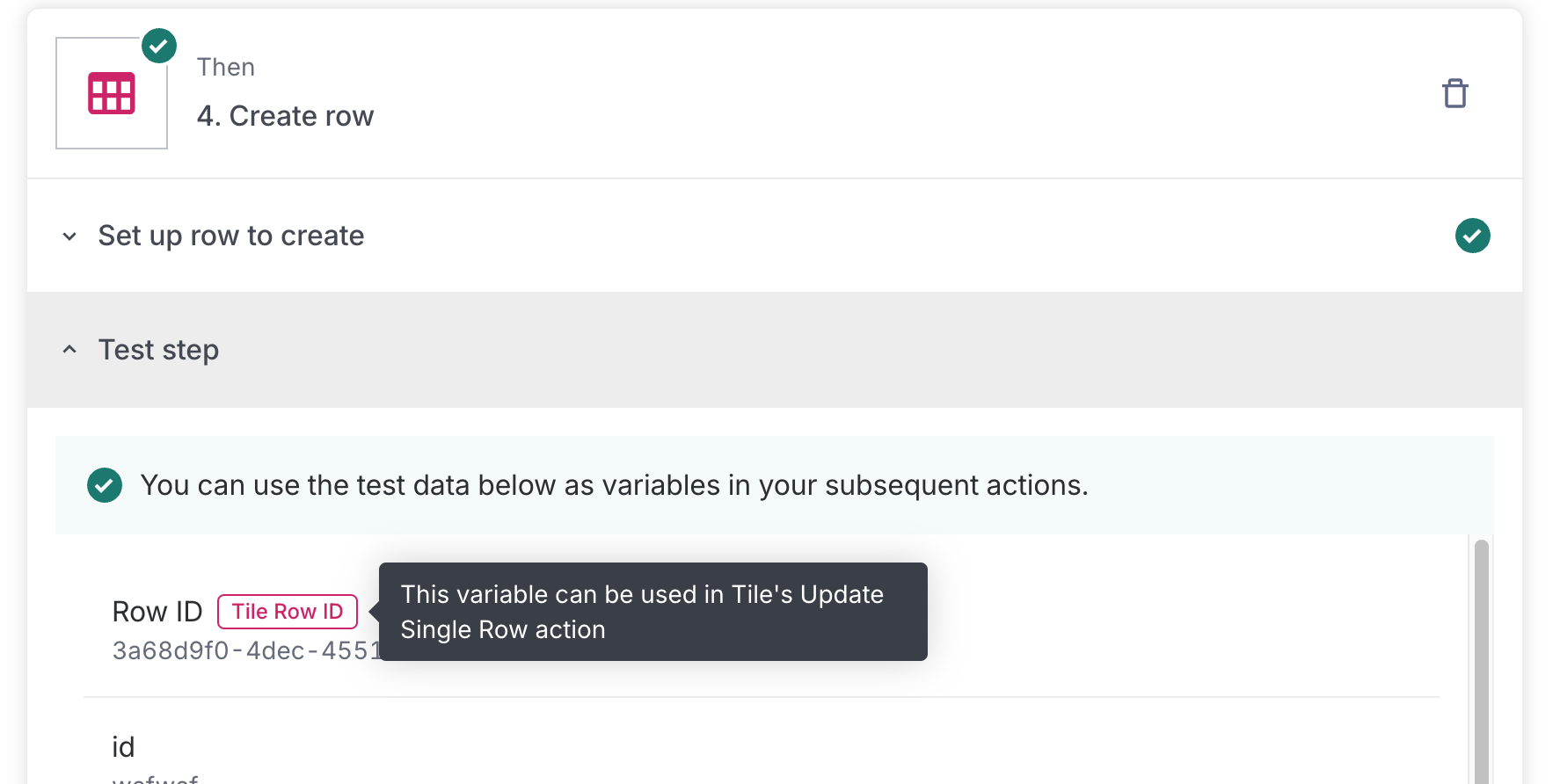Collapse Test step using the up chevron
This screenshot has width=1560, height=784.
69,350
